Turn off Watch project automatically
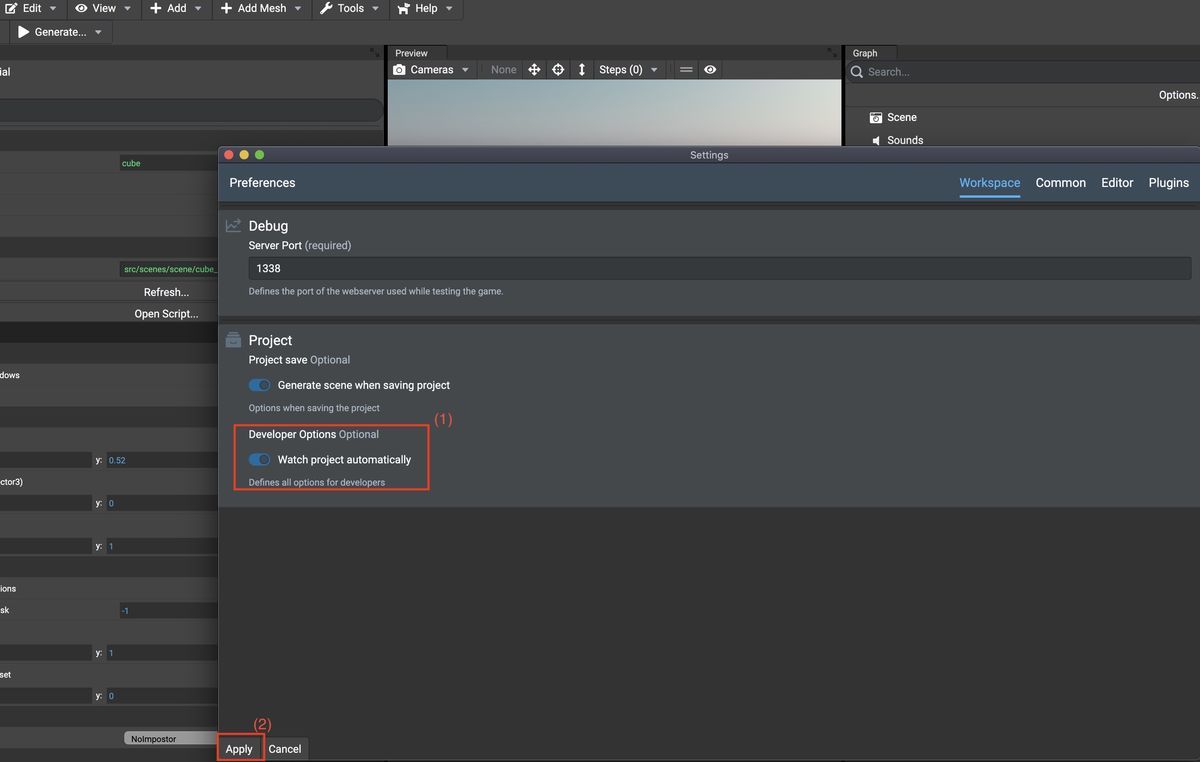 pos(259,459)
